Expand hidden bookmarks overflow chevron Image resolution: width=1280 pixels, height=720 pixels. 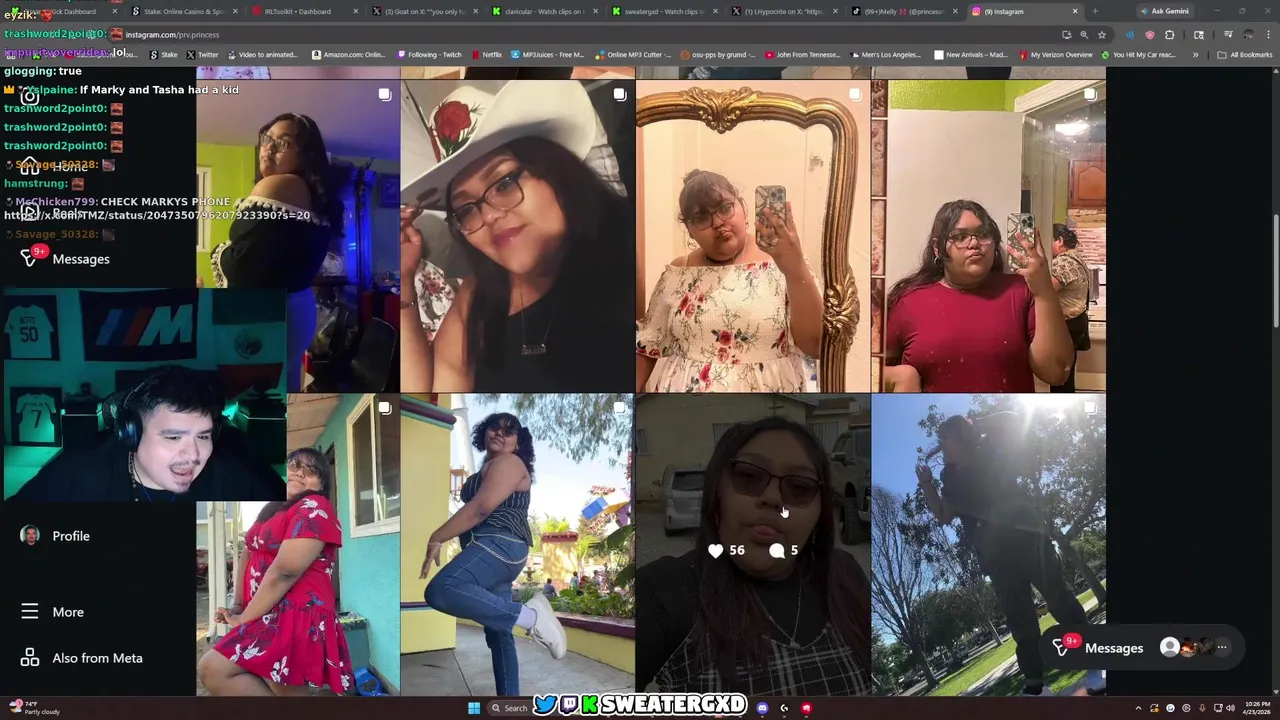point(1196,55)
